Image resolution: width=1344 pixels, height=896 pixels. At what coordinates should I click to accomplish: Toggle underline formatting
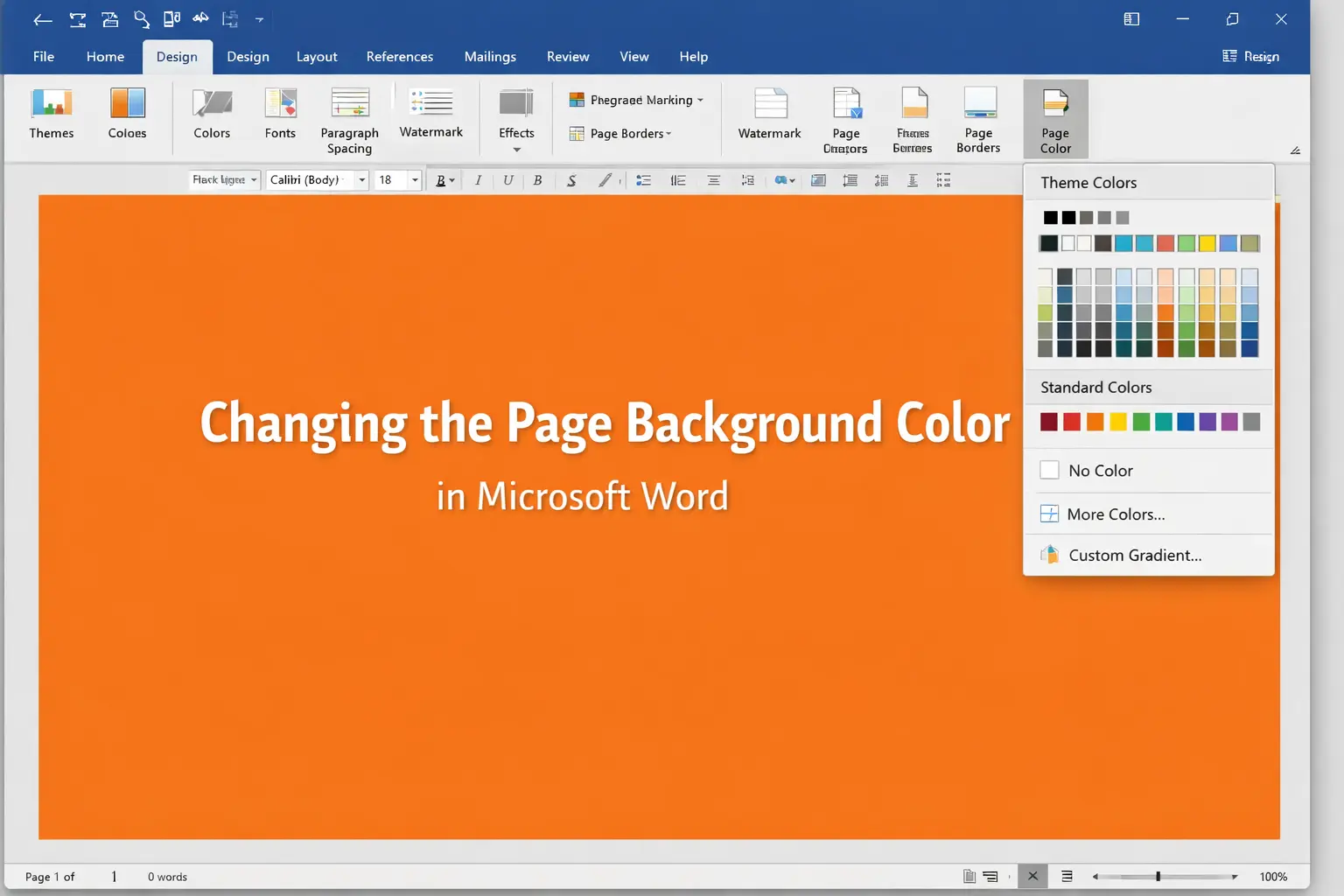pos(507,180)
